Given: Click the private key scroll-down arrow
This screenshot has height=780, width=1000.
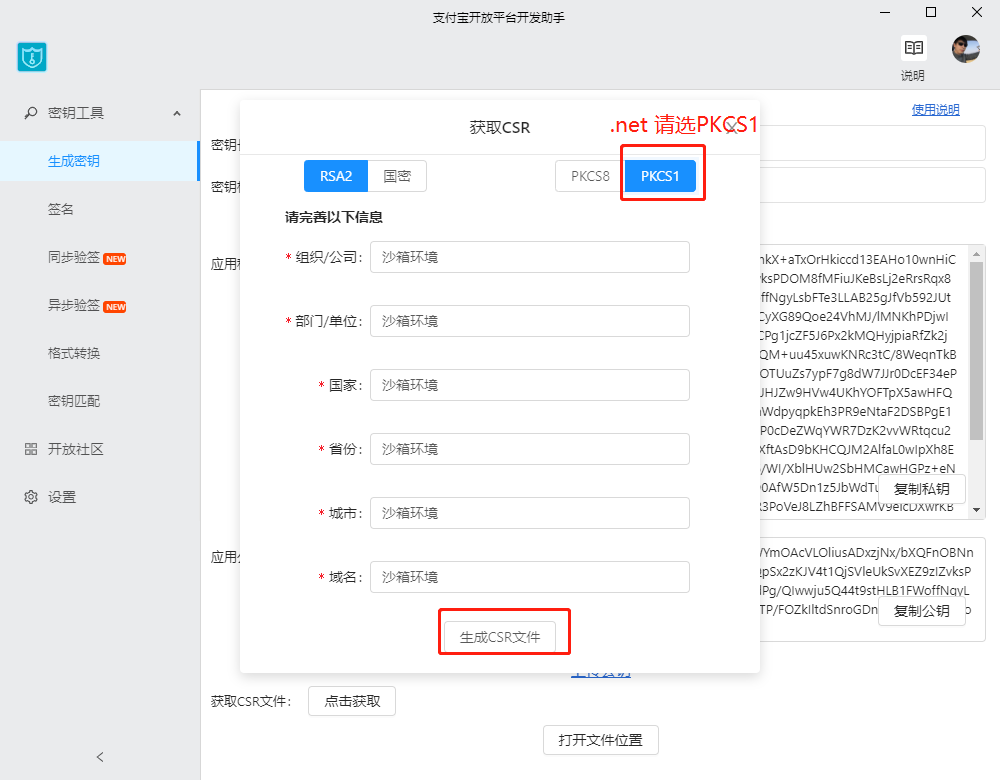Looking at the screenshot, I should (976, 510).
